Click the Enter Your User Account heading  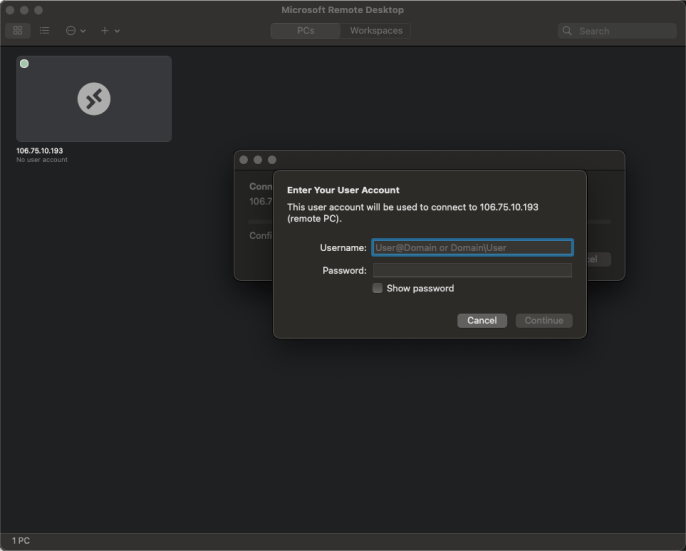click(343, 190)
